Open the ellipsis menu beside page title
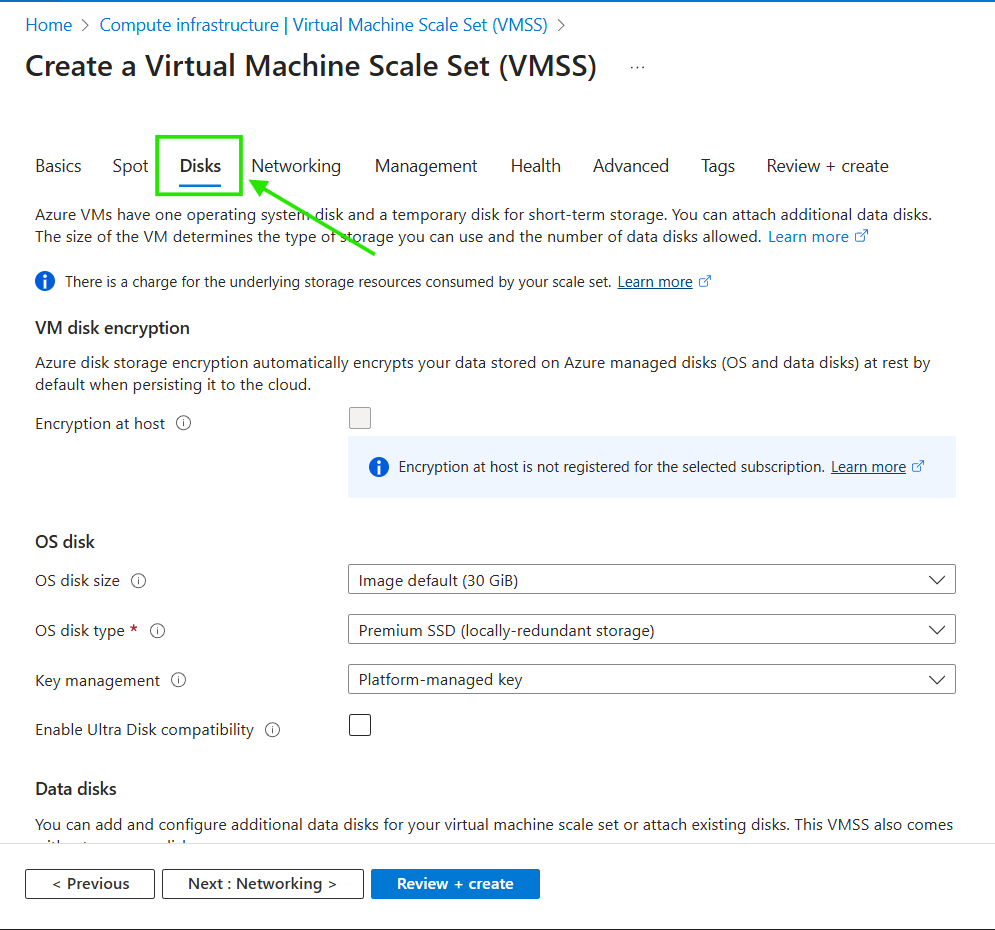The width and height of the screenshot is (995, 930). 637,67
